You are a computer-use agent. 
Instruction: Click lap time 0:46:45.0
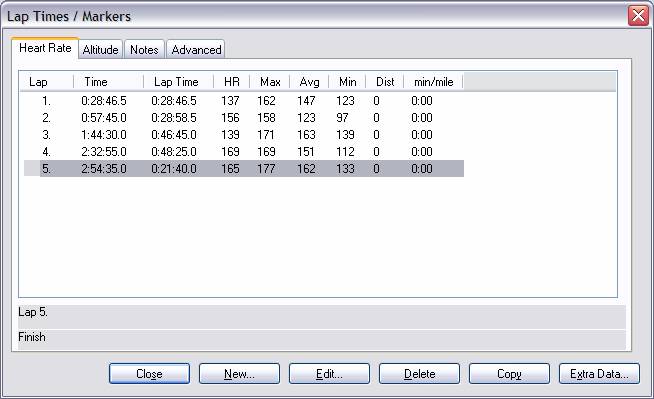pyautogui.click(x=174, y=135)
